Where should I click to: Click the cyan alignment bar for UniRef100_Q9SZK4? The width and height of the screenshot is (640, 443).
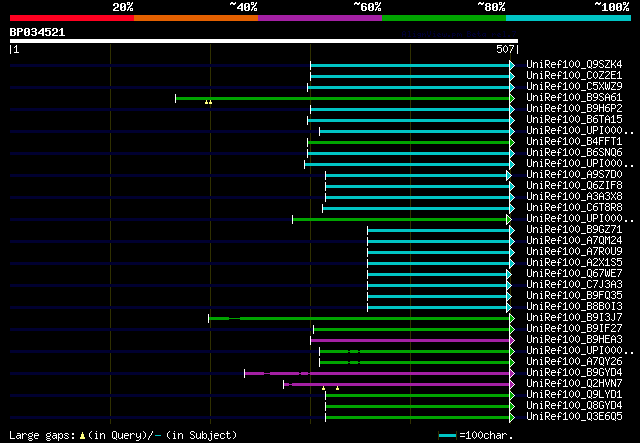point(410,65)
